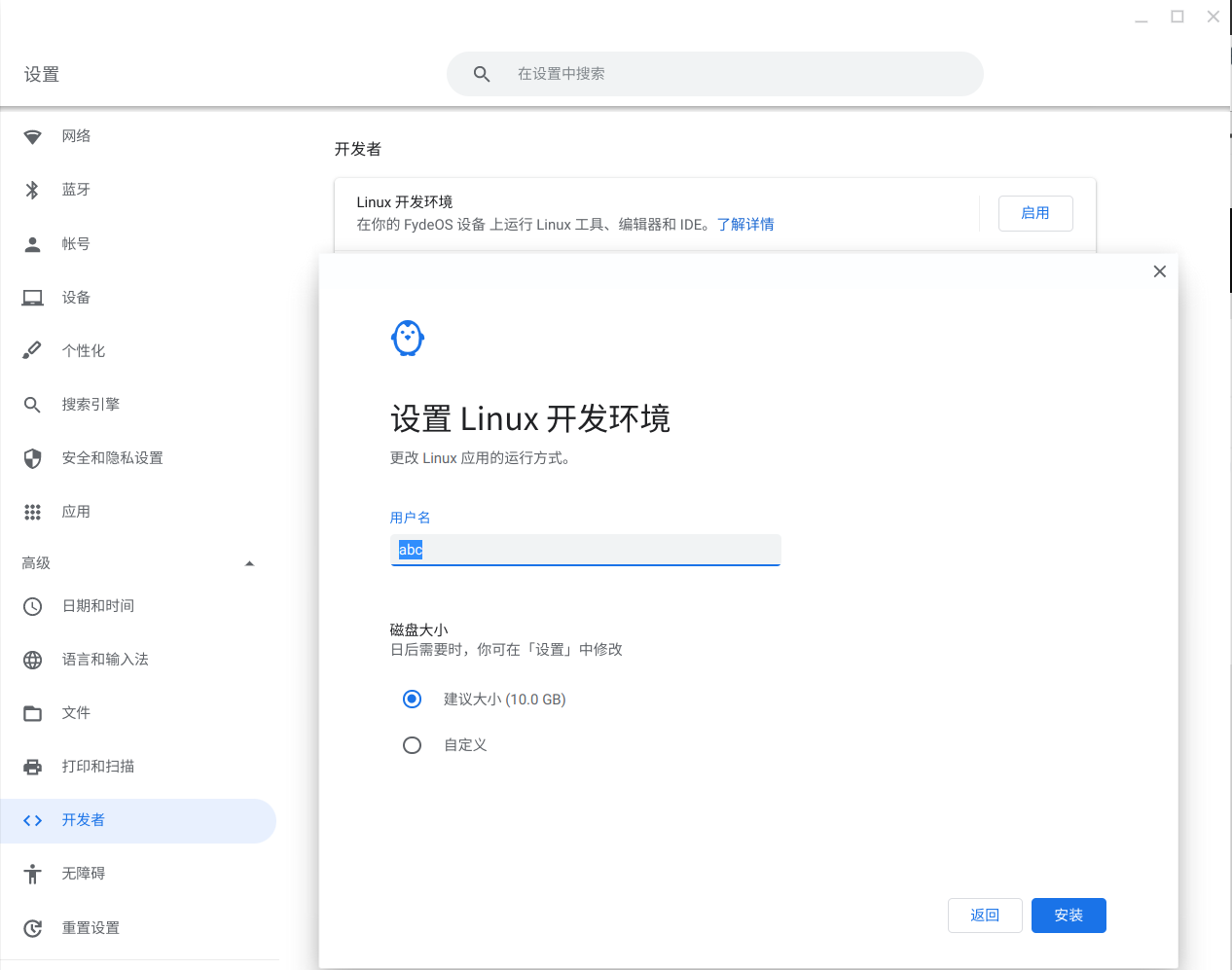The width and height of the screenshot is (1232, 970).
Task: Click the search icon in search bar
Action: (x=481, y=74)
